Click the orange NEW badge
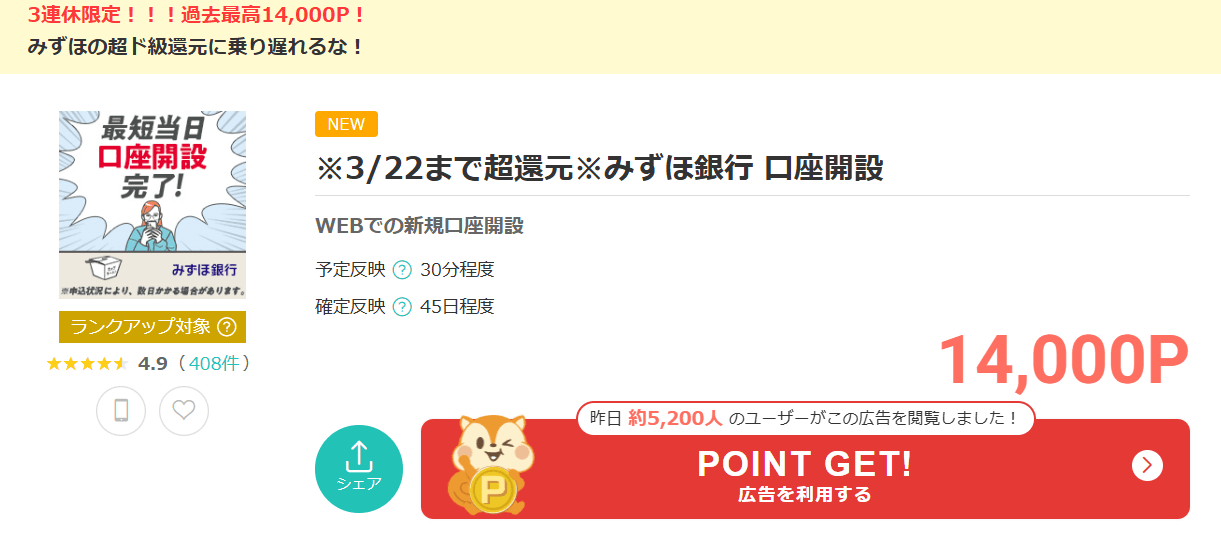 [346, 124]
